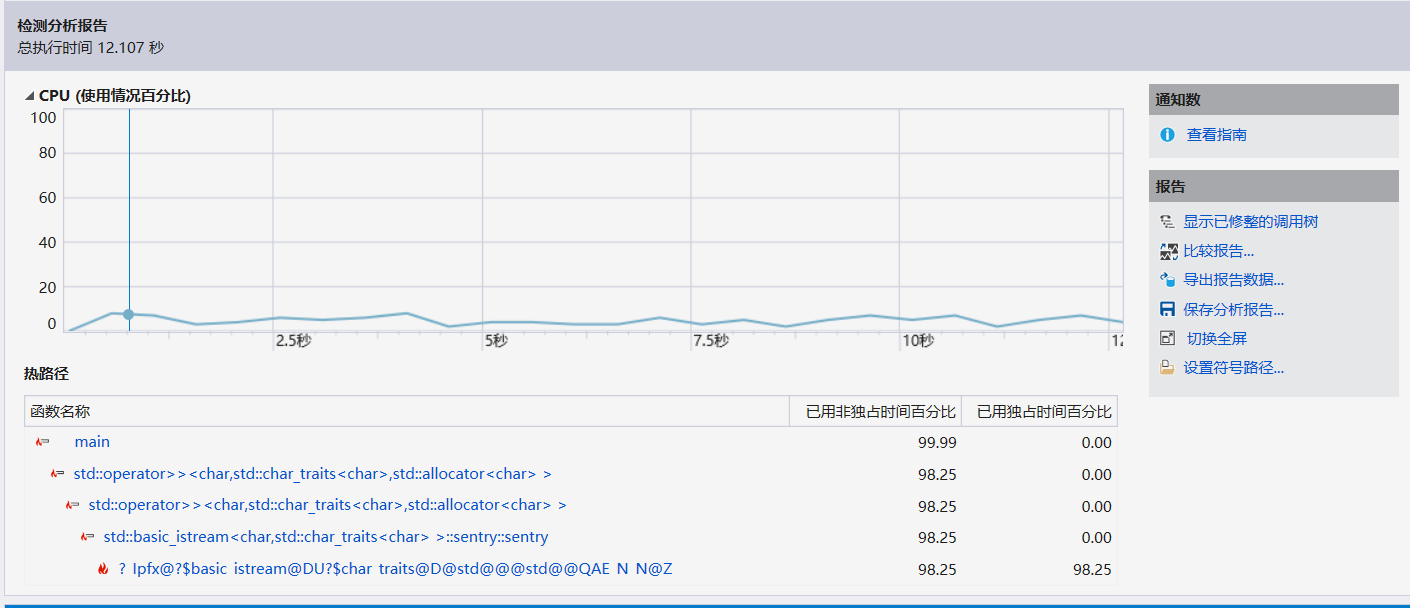This screenshot has width=1410, height=608.
Task: Click the CPU graph timeline marker dot
Action: [128, 315]
